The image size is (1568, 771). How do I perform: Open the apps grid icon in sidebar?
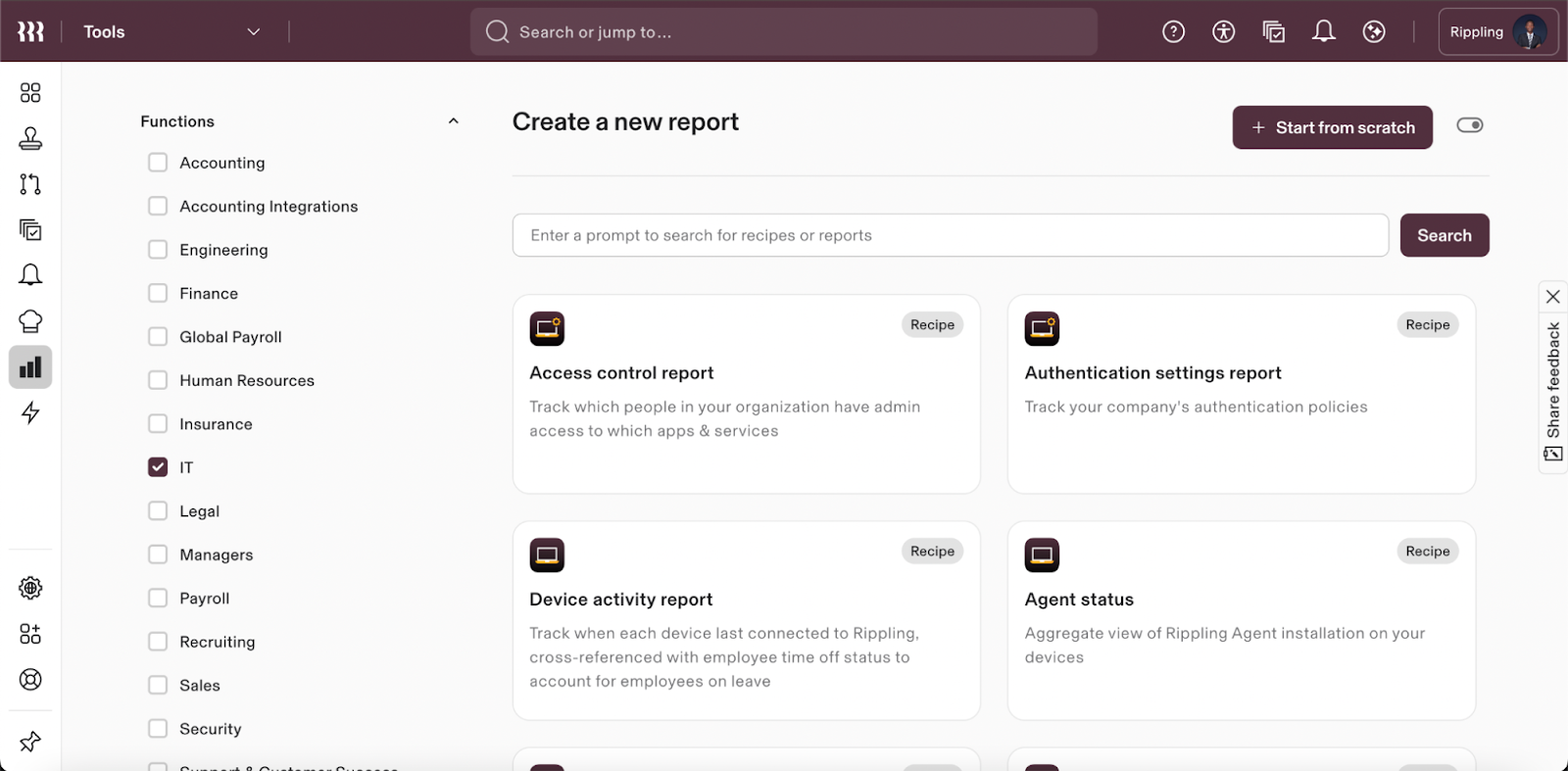tap(30, 93)
